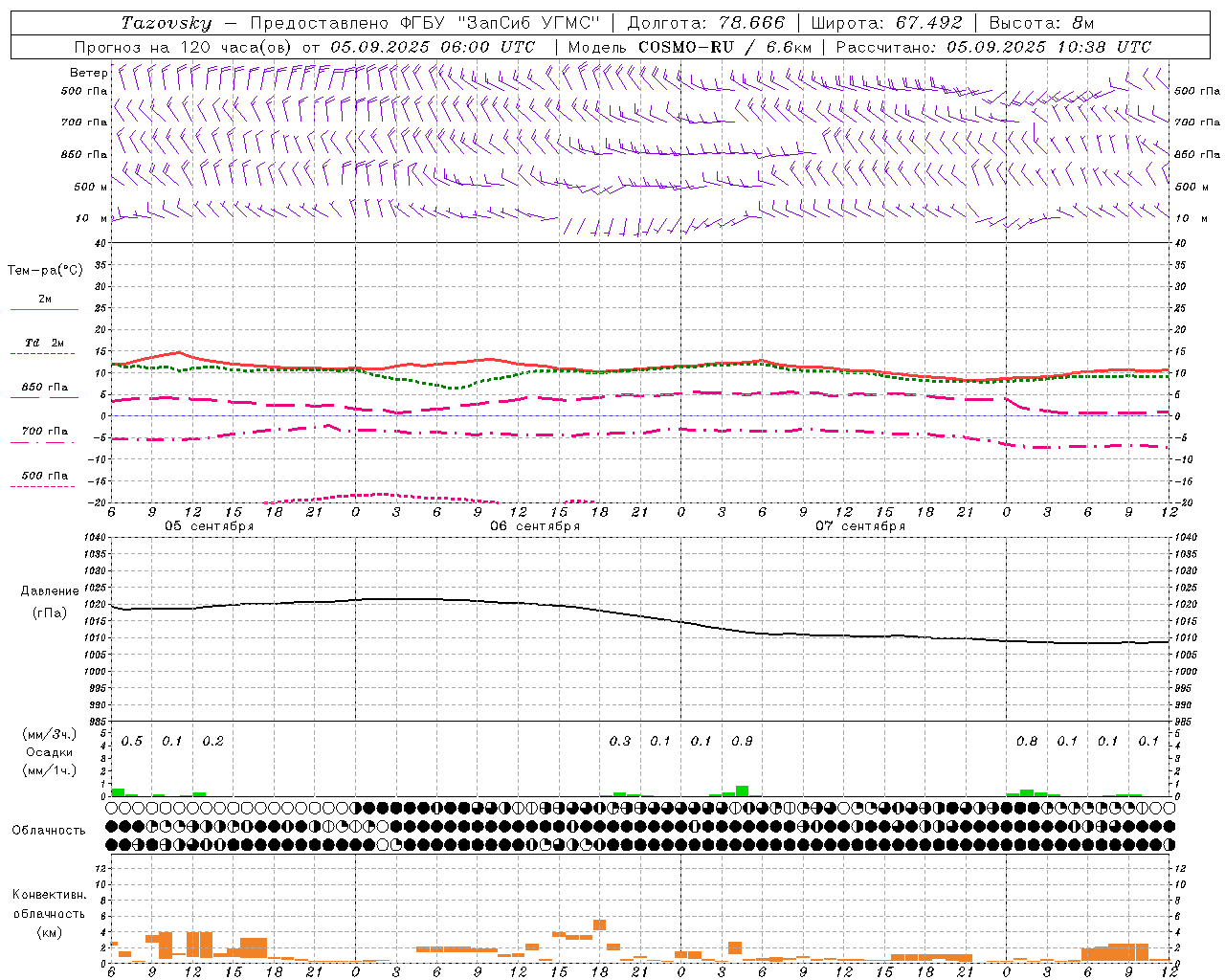Viewport: 1225px width, 980px height.
Task: Click the forecast period text Прогноз на 120 часа(ов)
Action: click(x=185, y=47)
